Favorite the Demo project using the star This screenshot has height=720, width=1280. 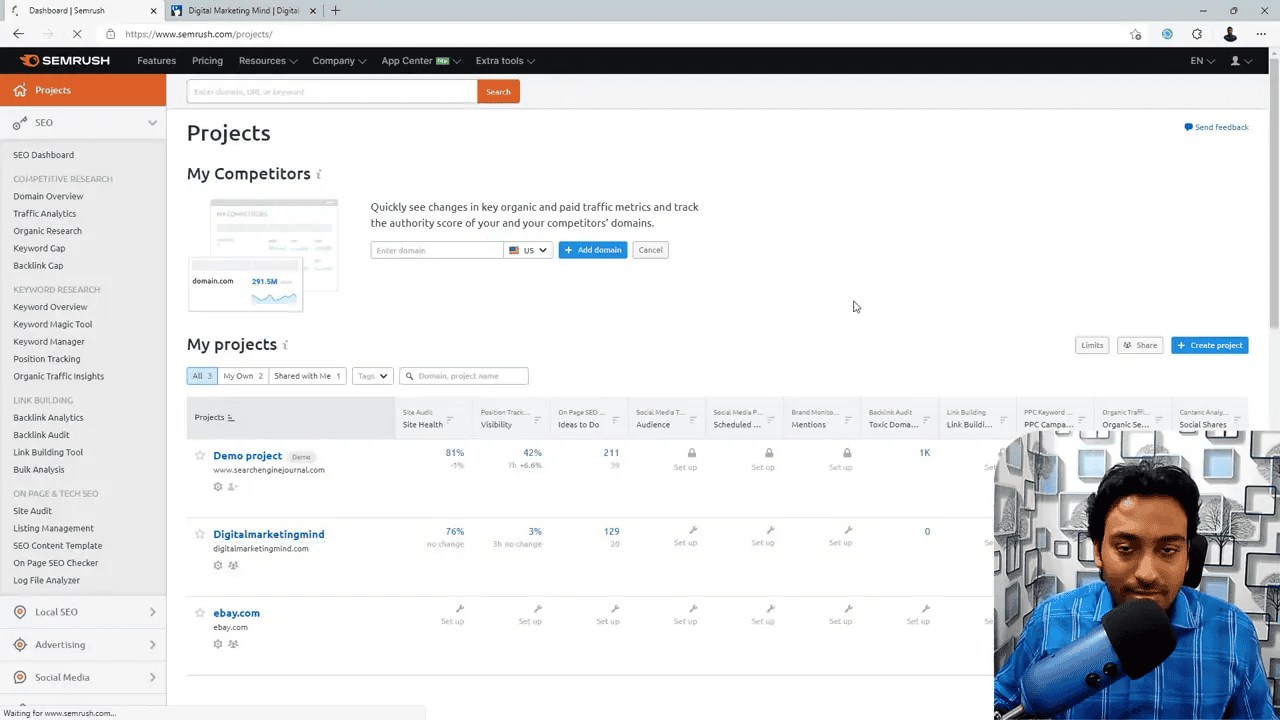coord(199,455)
